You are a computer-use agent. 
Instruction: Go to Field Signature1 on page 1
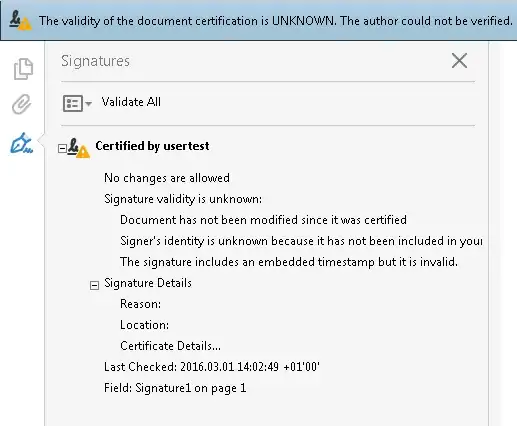coord(175,388)
